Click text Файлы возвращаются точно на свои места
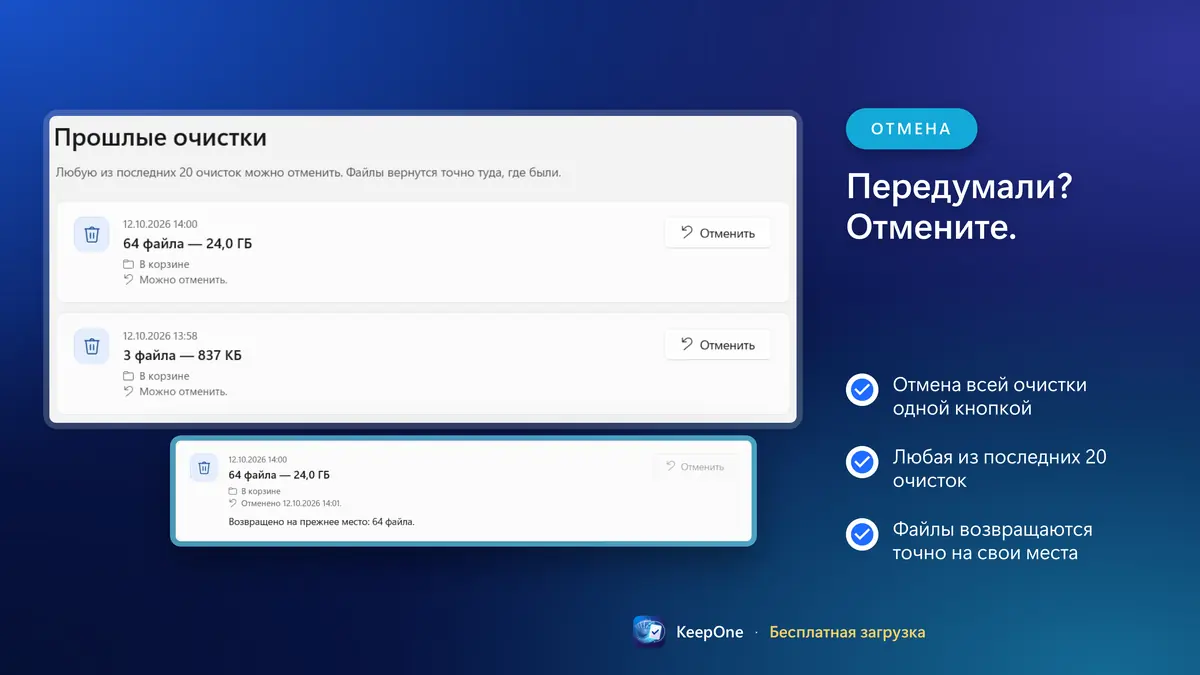This screenshot has width=1200, height=675. coord(992,540)
